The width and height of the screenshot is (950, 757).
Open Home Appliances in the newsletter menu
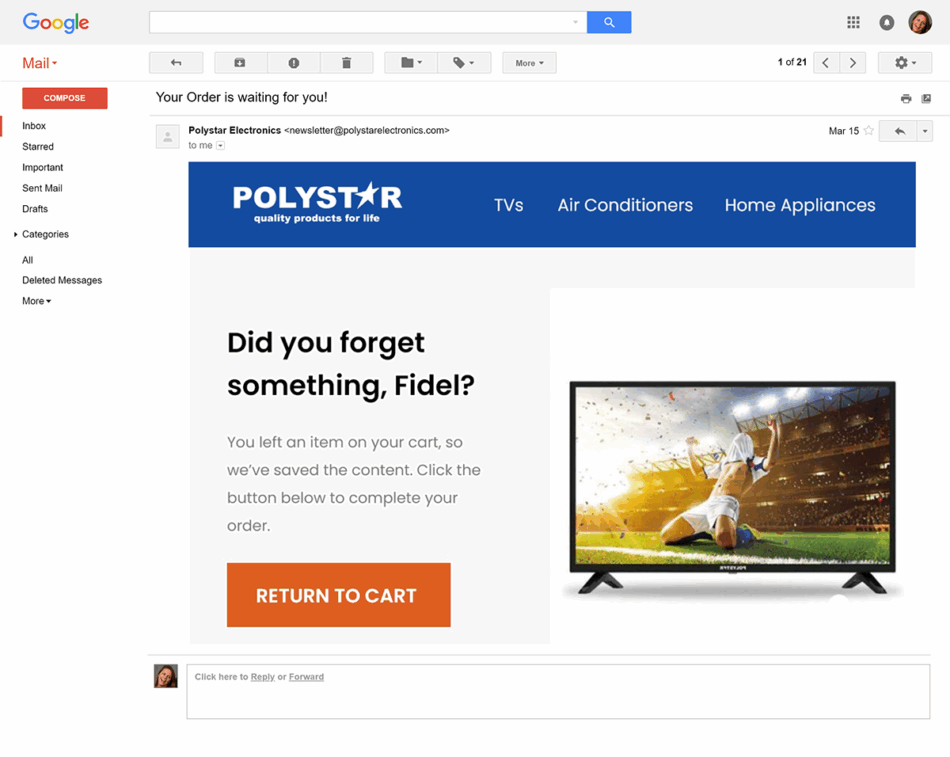(799, 205)
